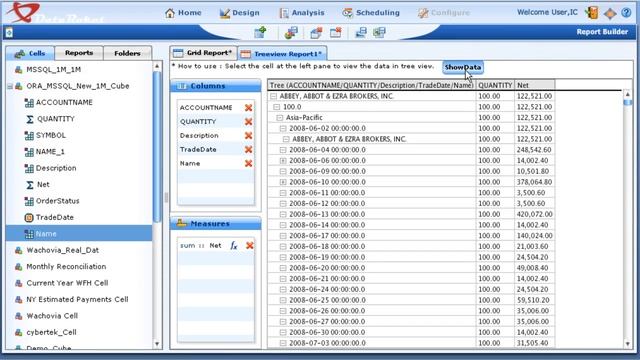Open the Analysis menu
640x360 pixels.
(302, 13)
